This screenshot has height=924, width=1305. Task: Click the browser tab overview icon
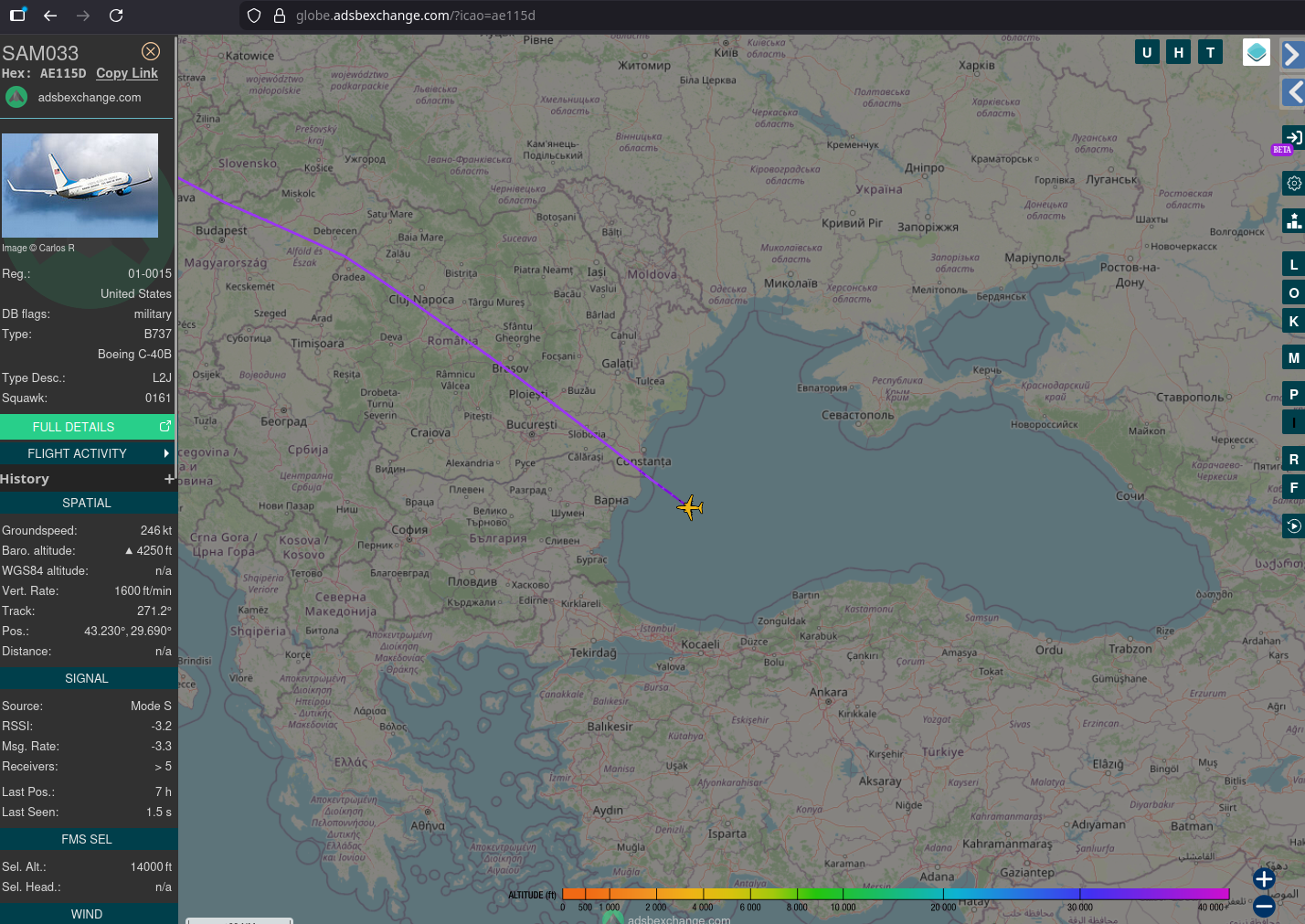click(x=17, y=15)
